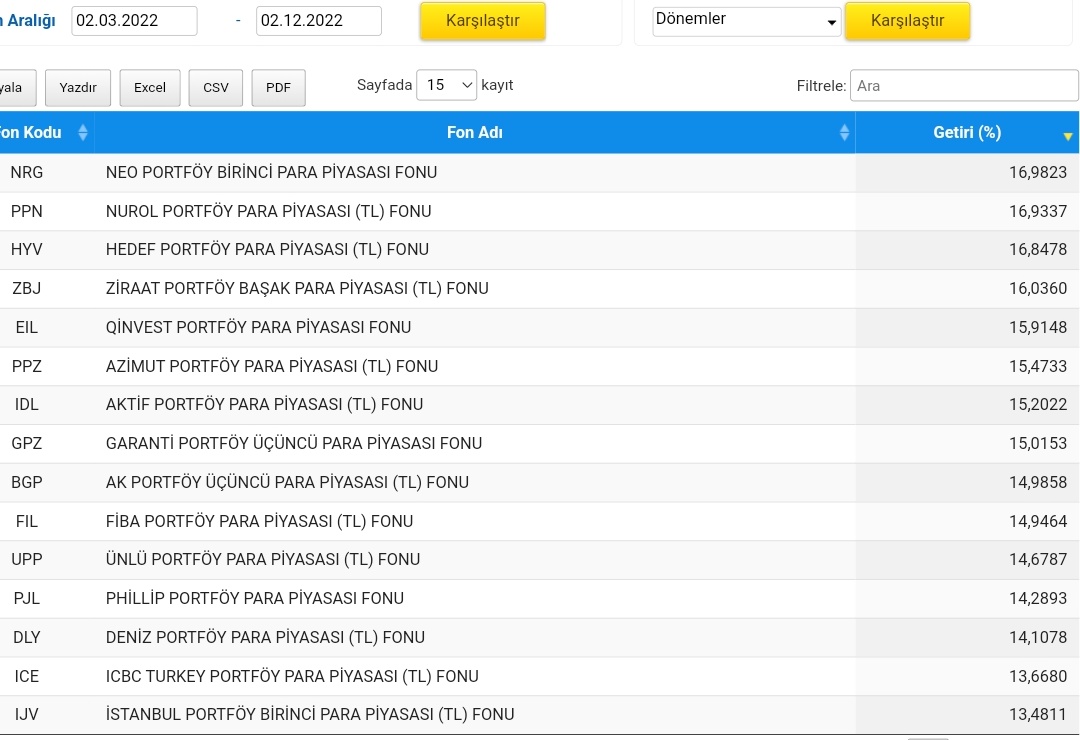Export table with PDF button
The width and height of the screenshot is (1080, 740).
point(278,88)
